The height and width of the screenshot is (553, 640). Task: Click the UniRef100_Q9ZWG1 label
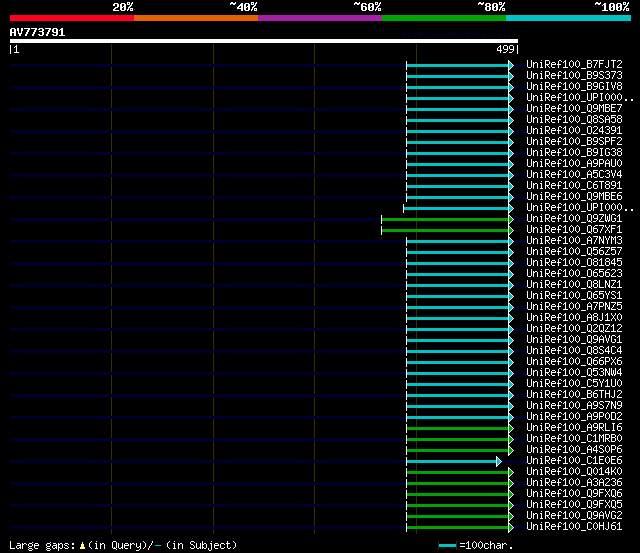click(x=574, y=219)
